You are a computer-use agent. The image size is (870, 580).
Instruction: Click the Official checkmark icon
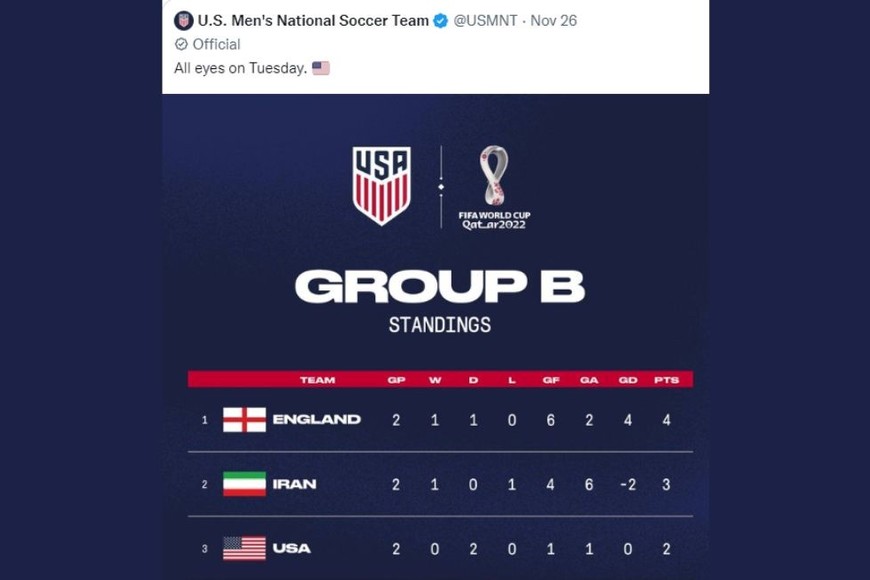point(181,44)
